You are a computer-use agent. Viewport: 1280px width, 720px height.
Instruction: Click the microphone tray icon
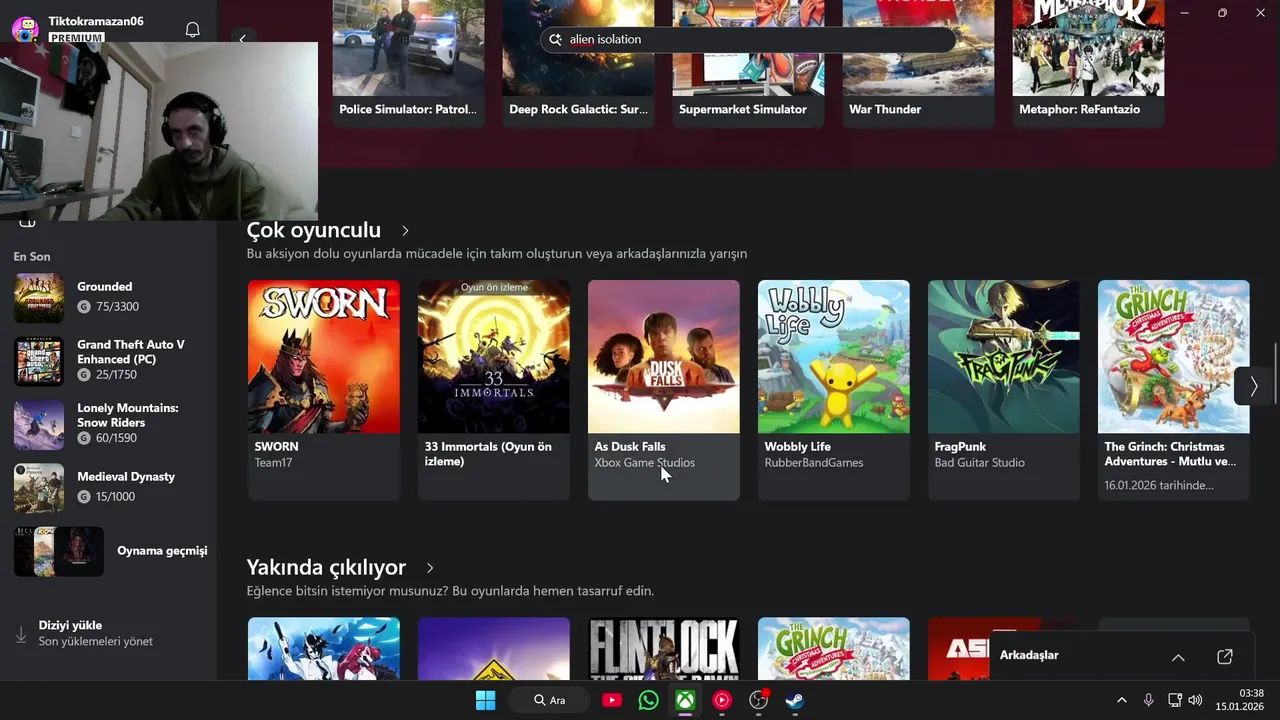(x=1148, y=700)
